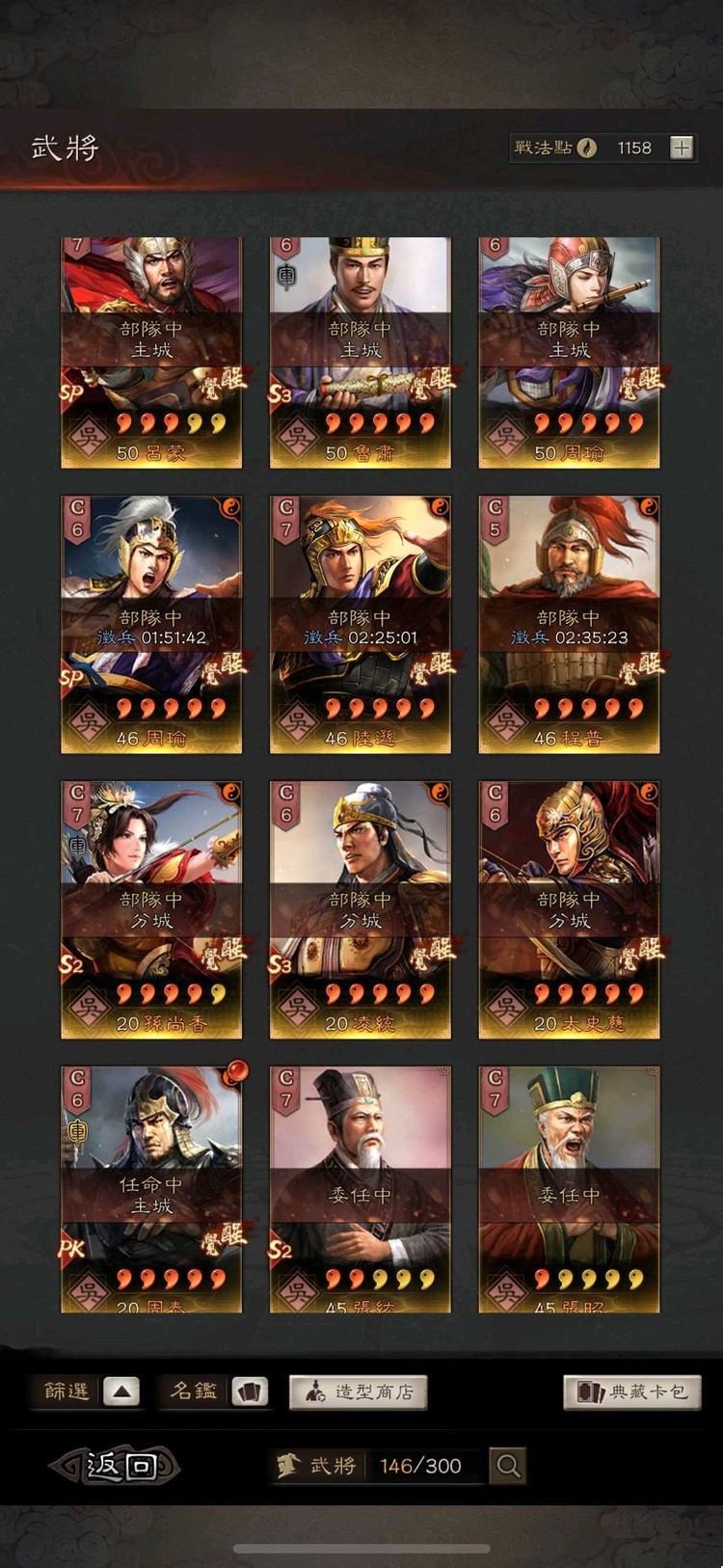
Task: Choose the 太史慈 general card
Action: (569, 909)
